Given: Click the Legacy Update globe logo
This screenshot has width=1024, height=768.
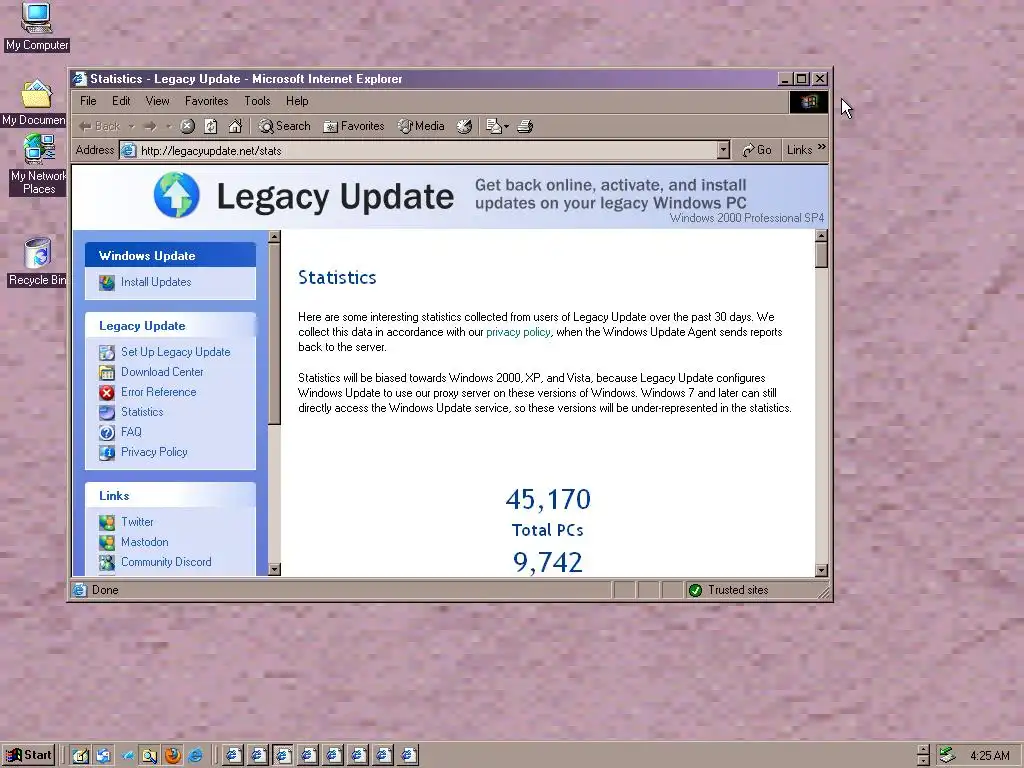Looking at the screenshot, I should pos(176,195).
